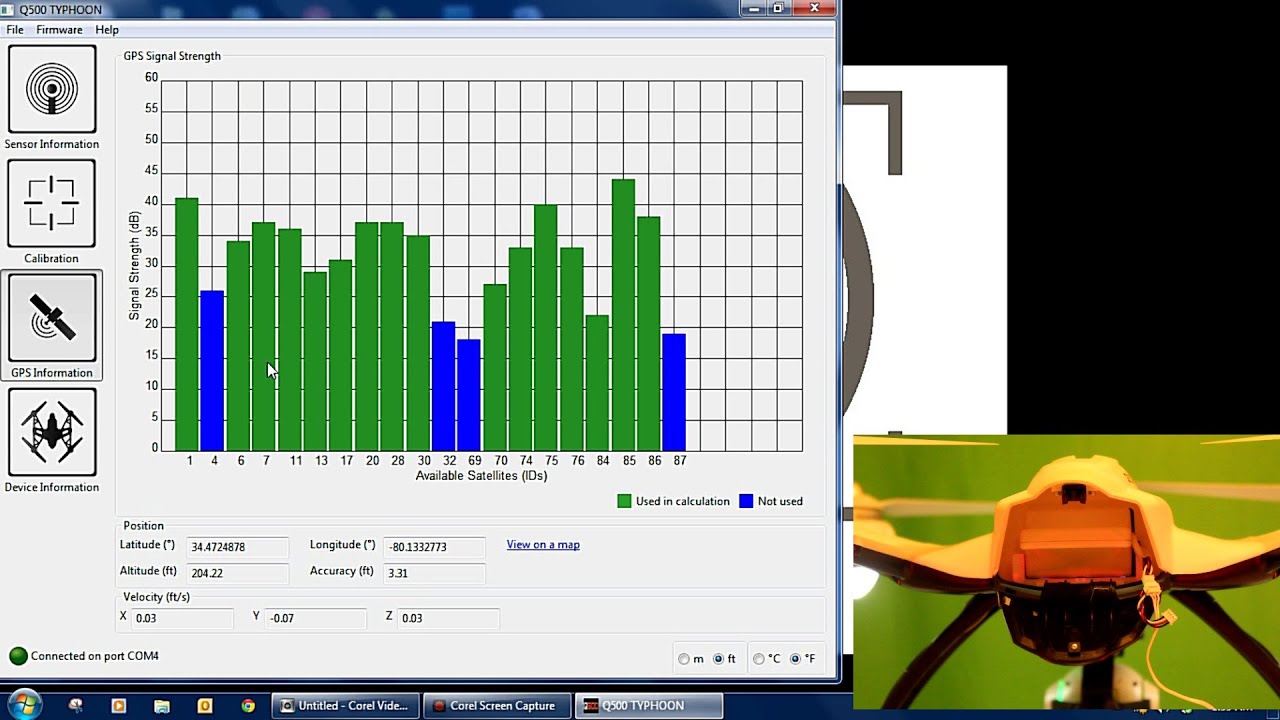This screenshot has height=720, width=1280.
Task: Click the green bar for satellite 75
Action: click(x=546, y=328)
